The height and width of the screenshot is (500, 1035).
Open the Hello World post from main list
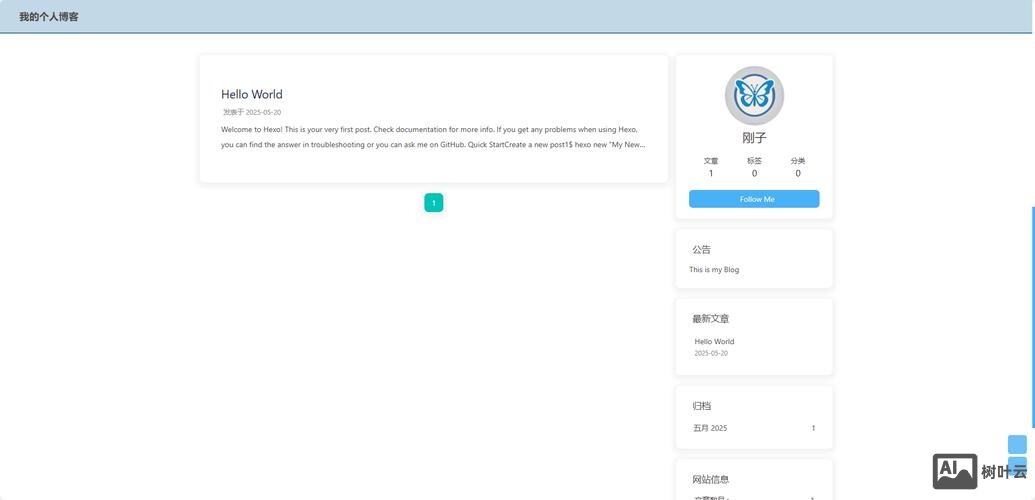tap(252, 95)
